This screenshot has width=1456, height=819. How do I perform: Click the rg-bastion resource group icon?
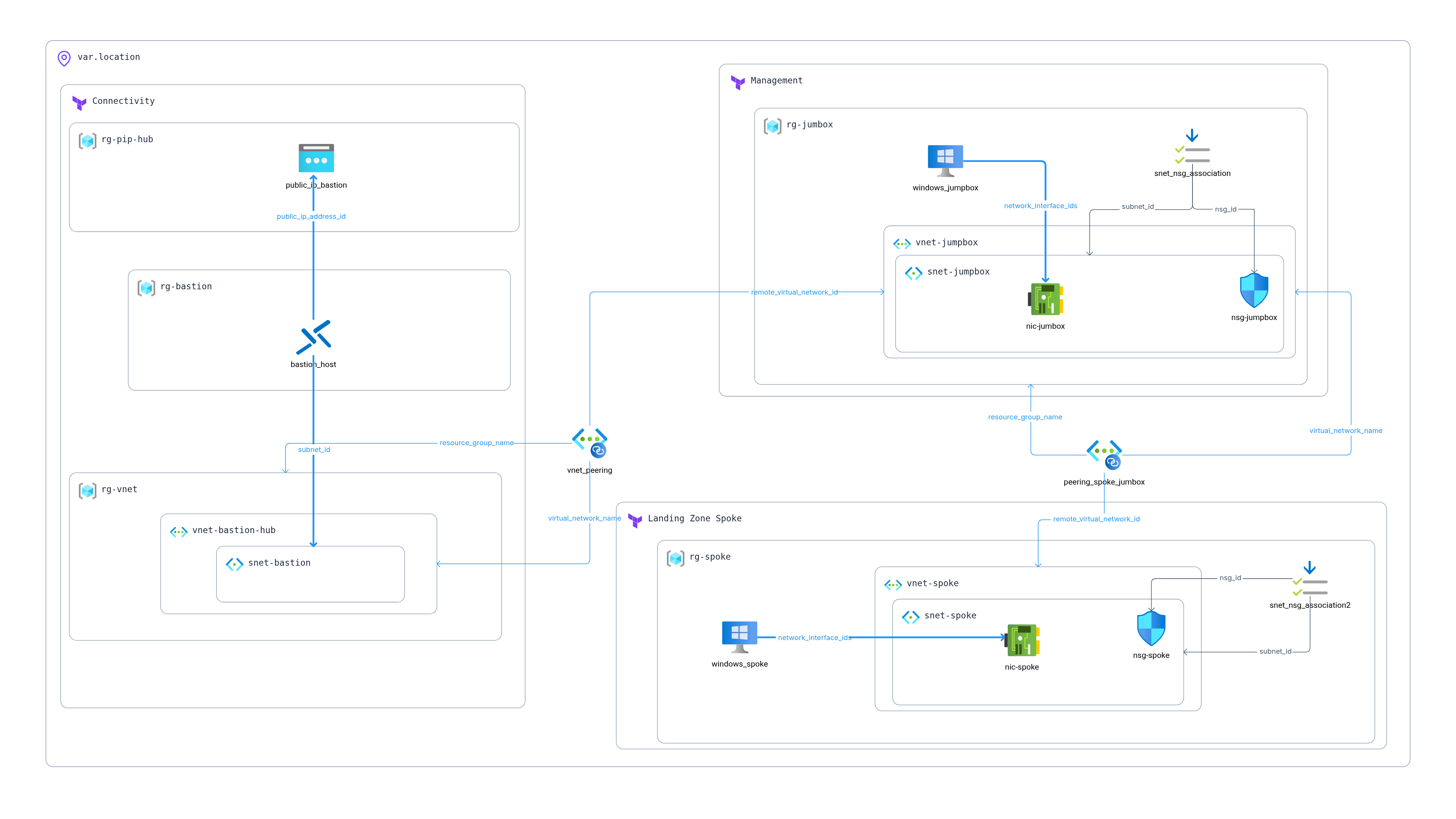tap(146, 288)
